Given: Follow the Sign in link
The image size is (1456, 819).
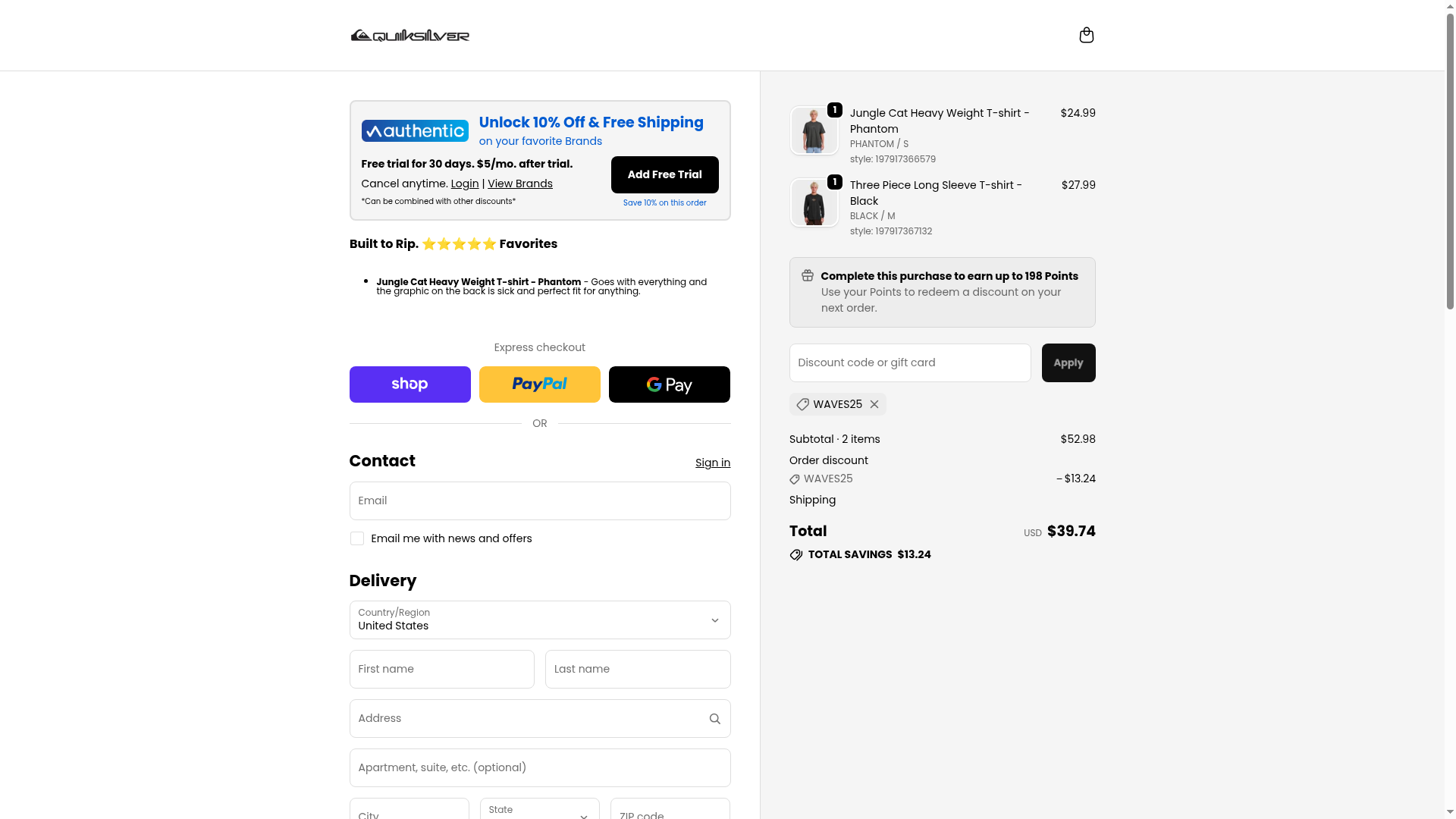Looking at the screenshot, I should [x=712, y=463].
